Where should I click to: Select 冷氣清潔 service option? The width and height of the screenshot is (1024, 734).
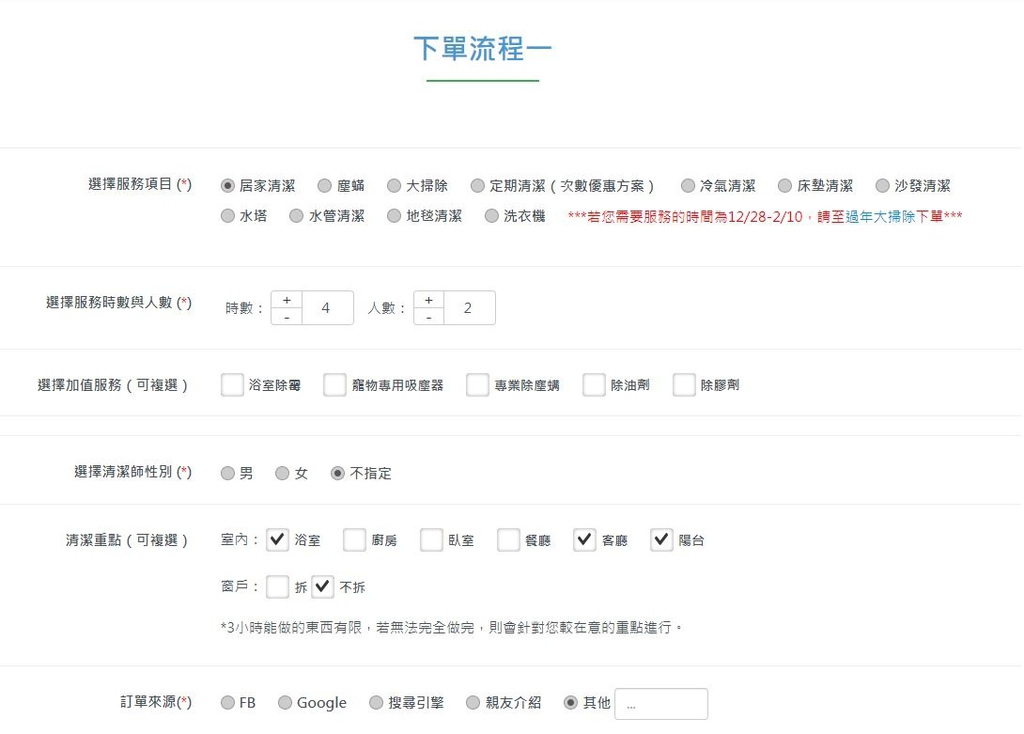point(687,185)
